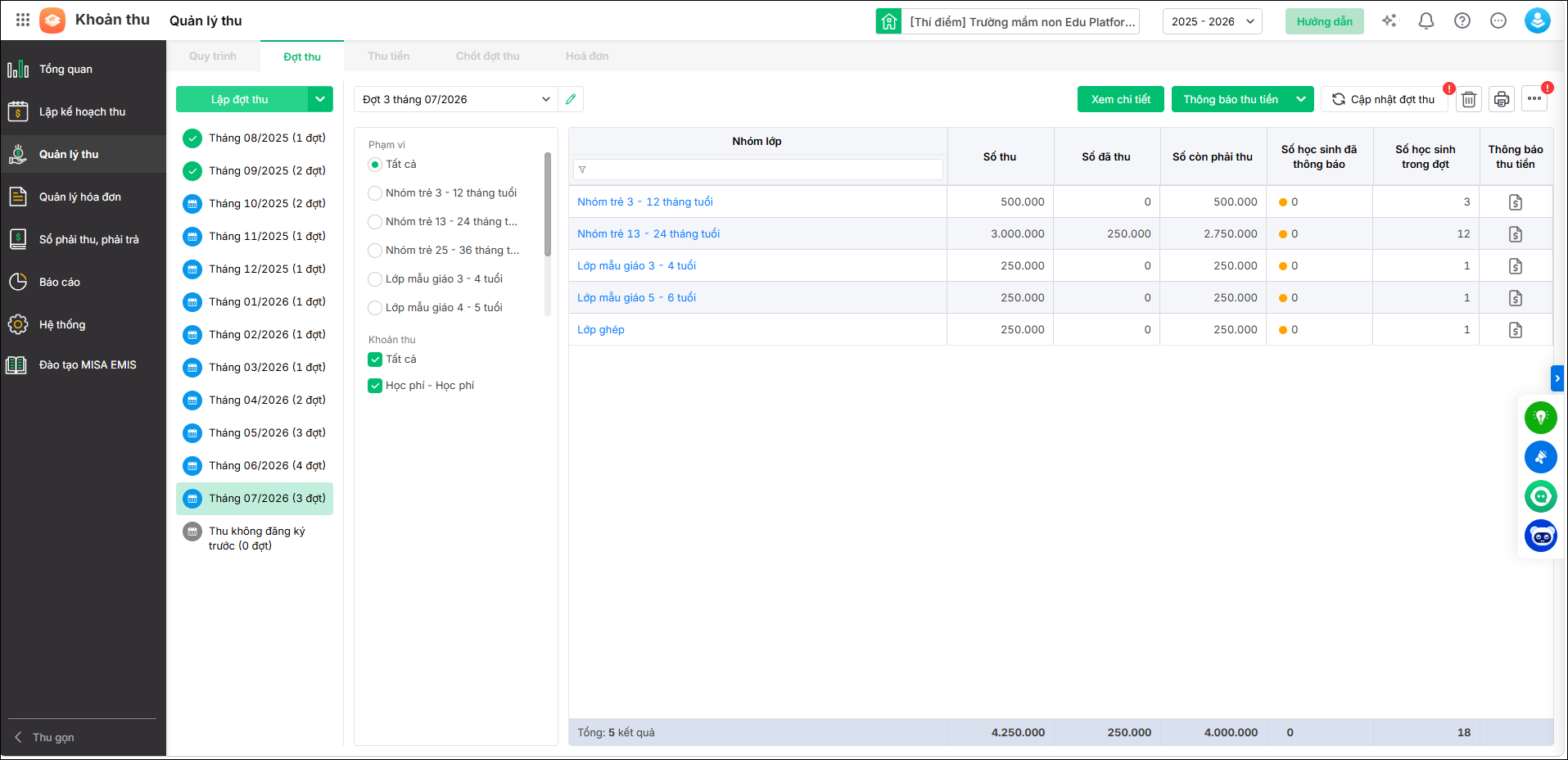Switch to the Chốt đợt thu tab
Screen dimensions: 1568x760
(488, 56)
